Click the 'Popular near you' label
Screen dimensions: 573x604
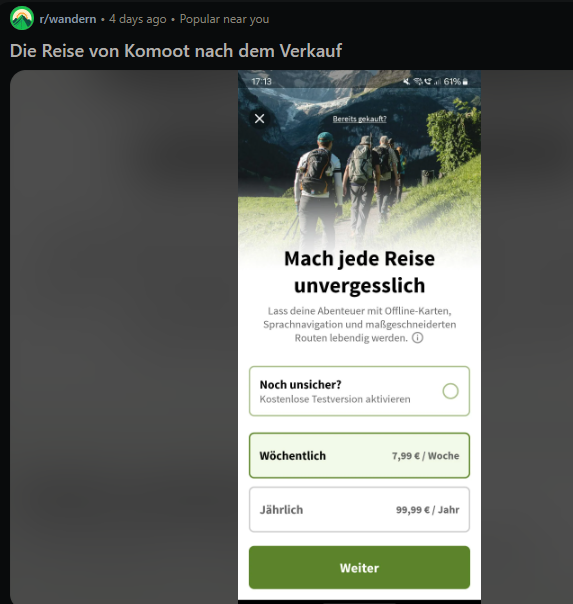[225, 19]
